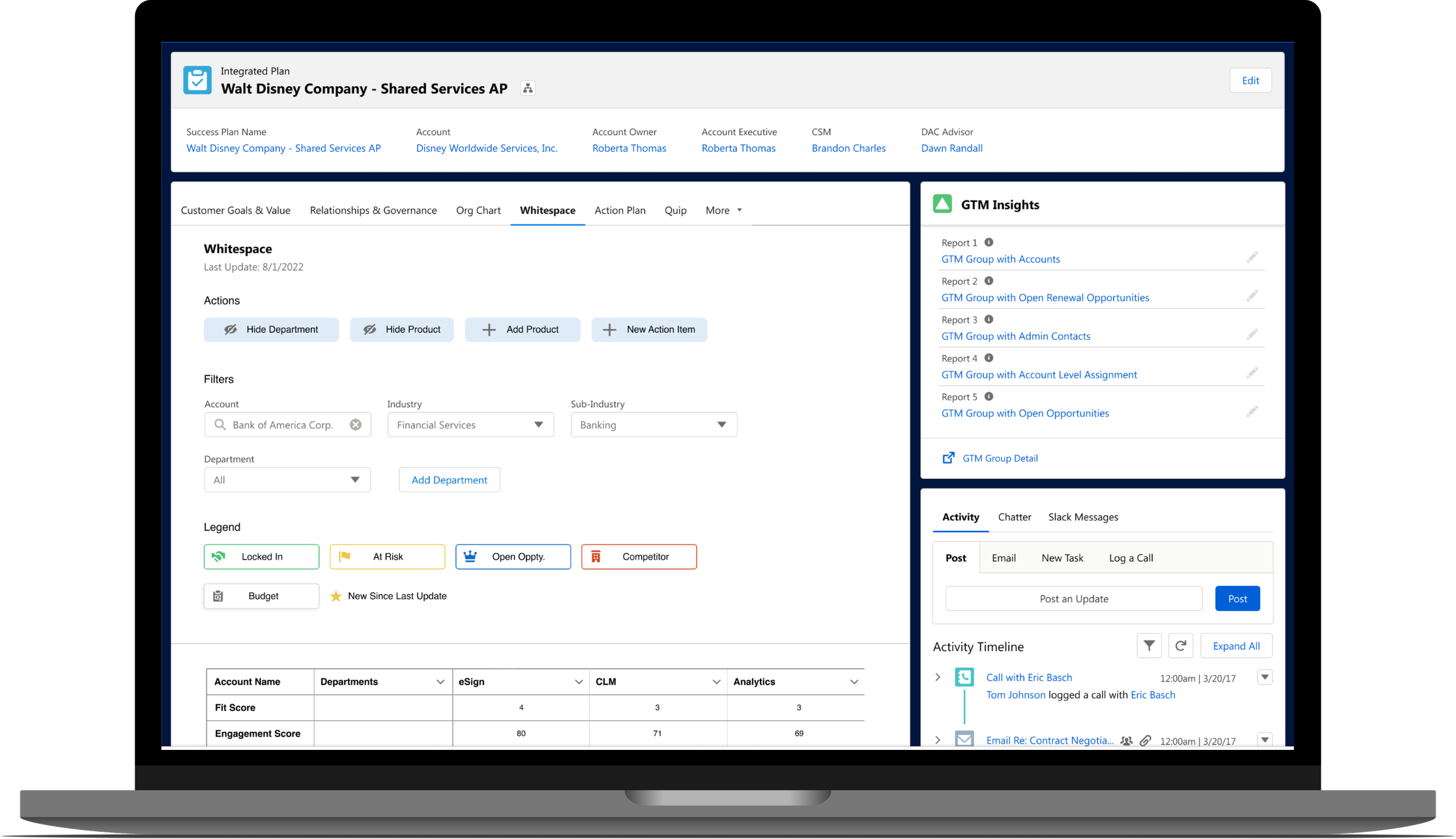Toggle the red Competitor legend chip
Screen dimensions: 1456x839
638,557
